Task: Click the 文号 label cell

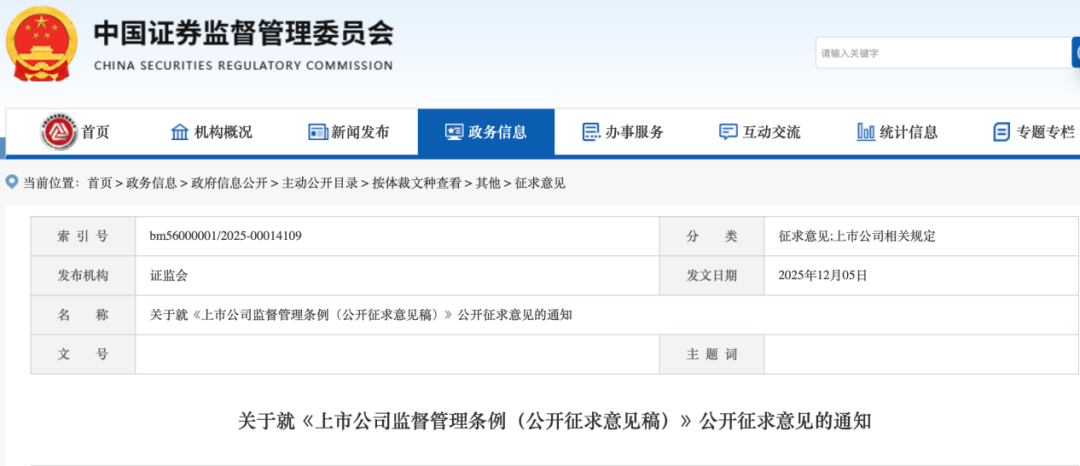Action: [x=83, y=354]
